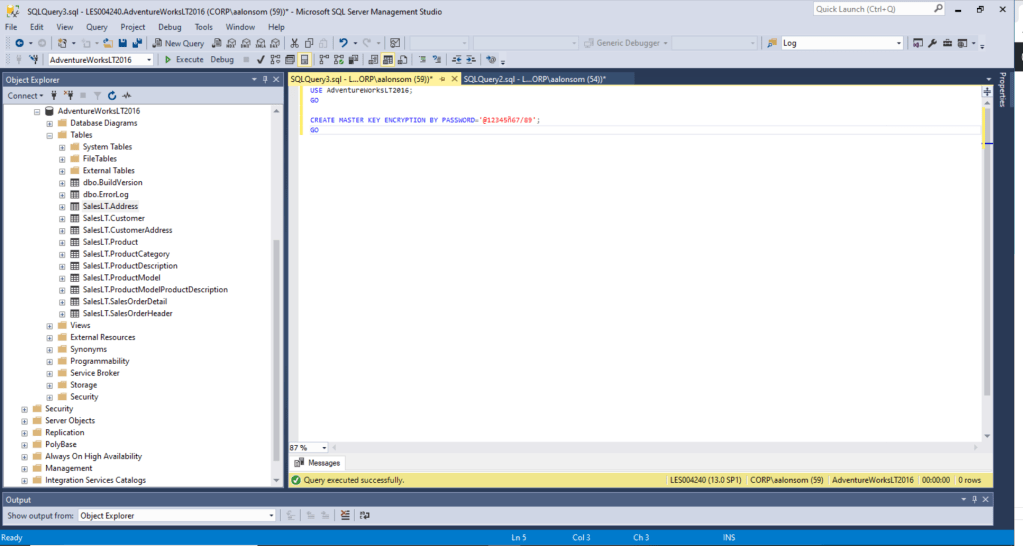Click the Disconnect icon in Object Explorer
The image size is (1023, 546).
[x=68, y=96]
